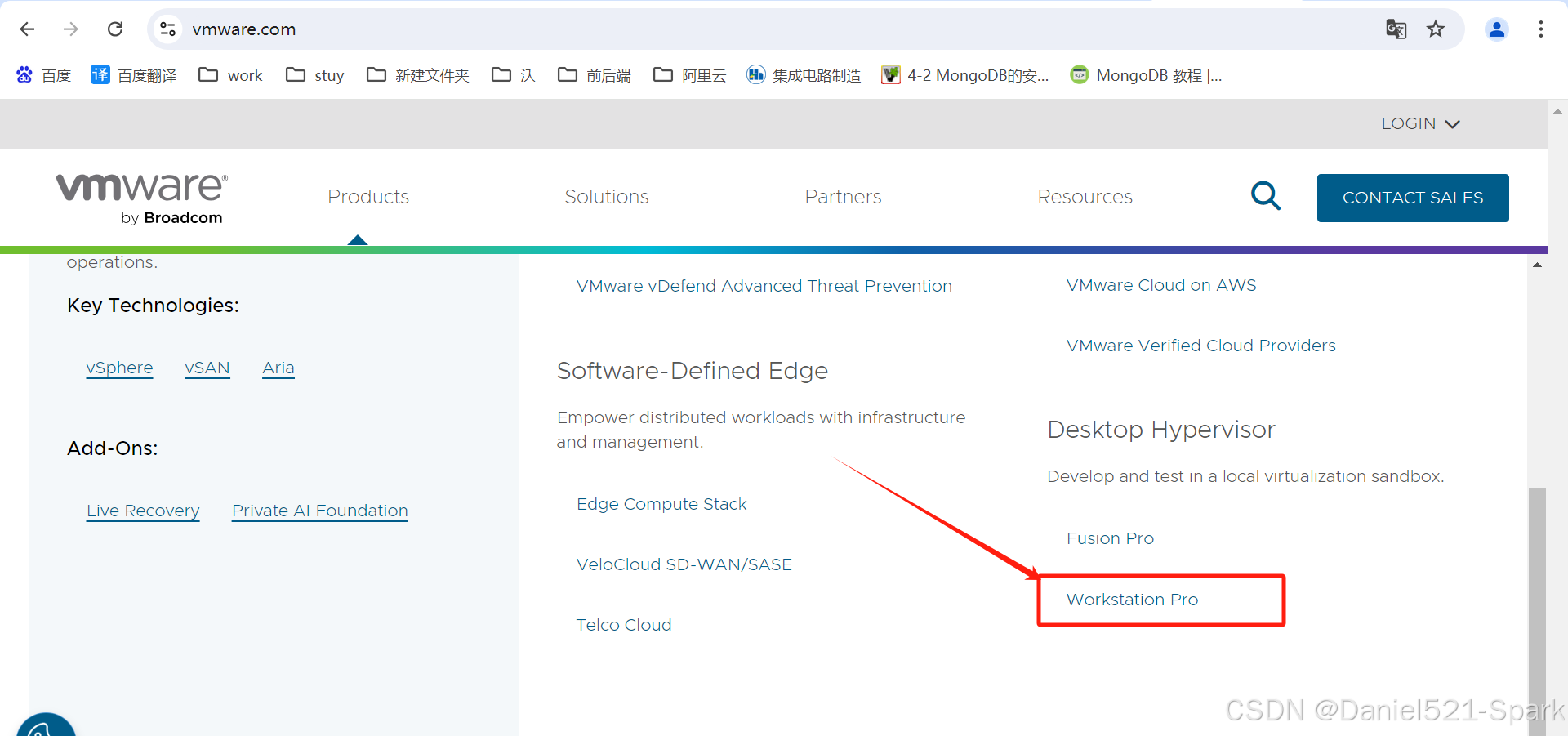
Task: Expand the LOGIN dropdown
Action: pos(1420,124)
